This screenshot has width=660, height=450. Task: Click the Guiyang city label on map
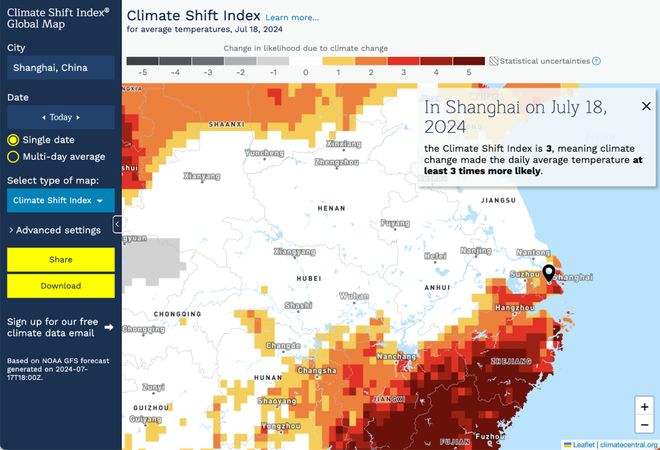[x=146, y=419]
